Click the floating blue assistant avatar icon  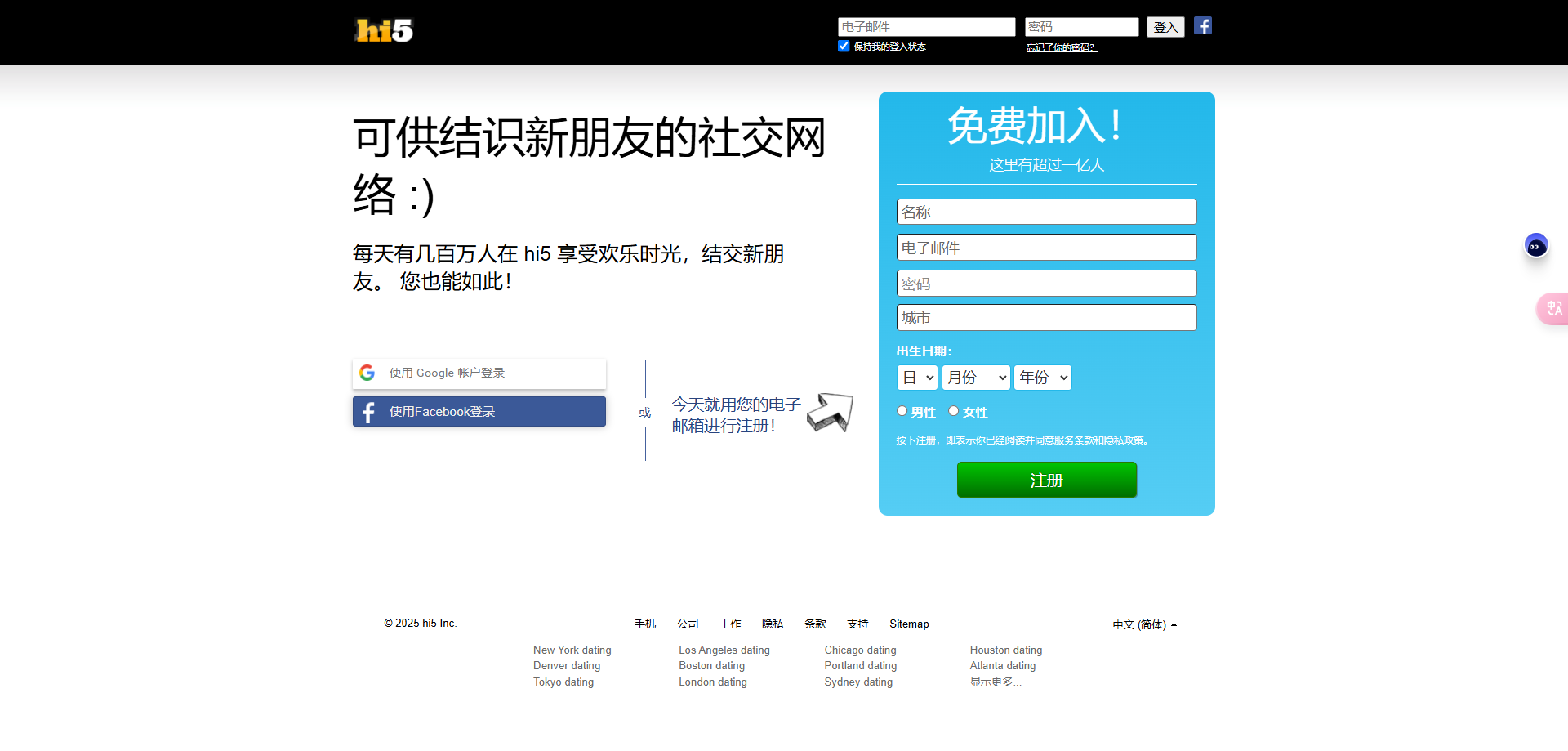1535,245
